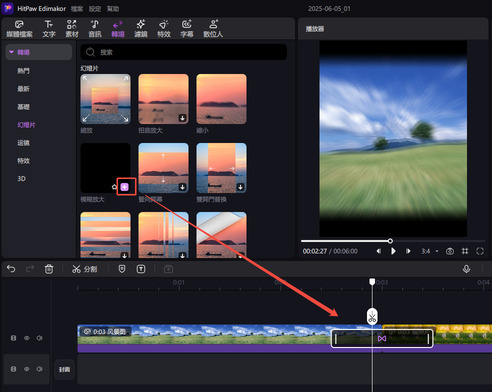Select the 轉場 transitions tab
492x392 pixels.
click(118, 29)
